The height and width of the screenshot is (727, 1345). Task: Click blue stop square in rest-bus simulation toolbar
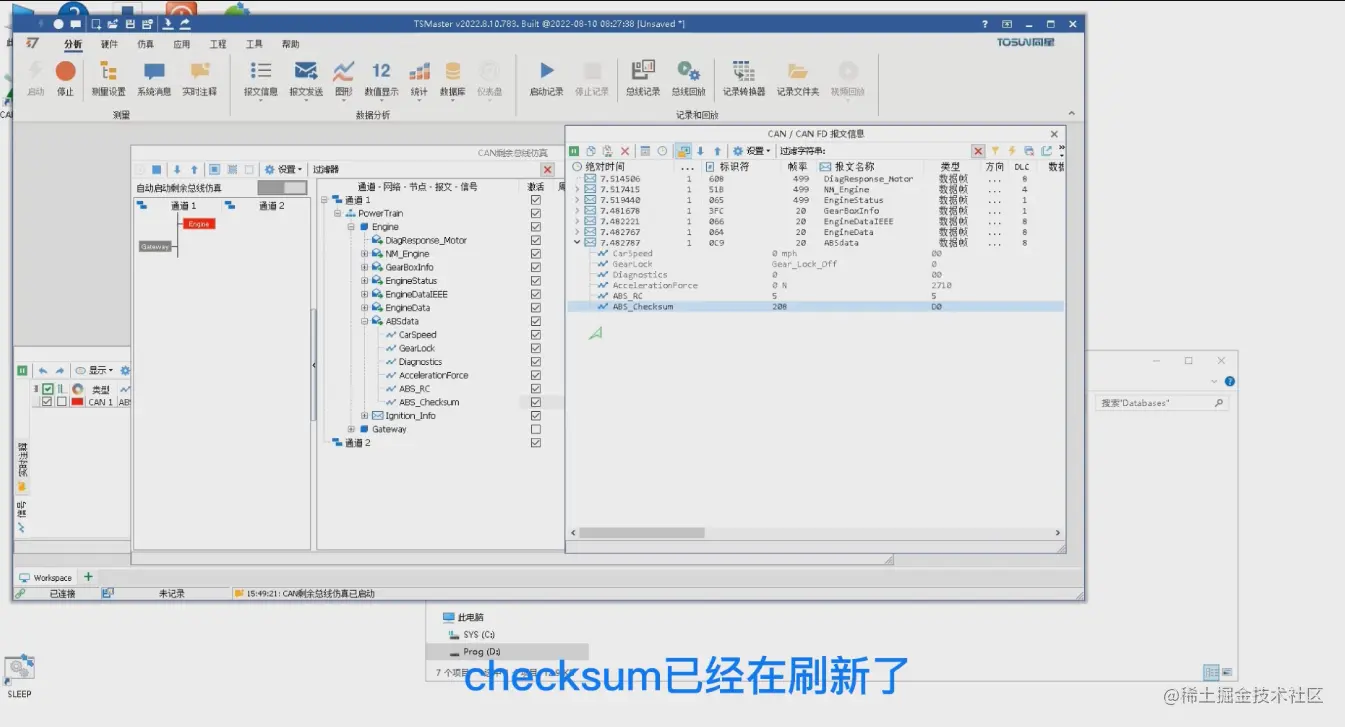157,169
